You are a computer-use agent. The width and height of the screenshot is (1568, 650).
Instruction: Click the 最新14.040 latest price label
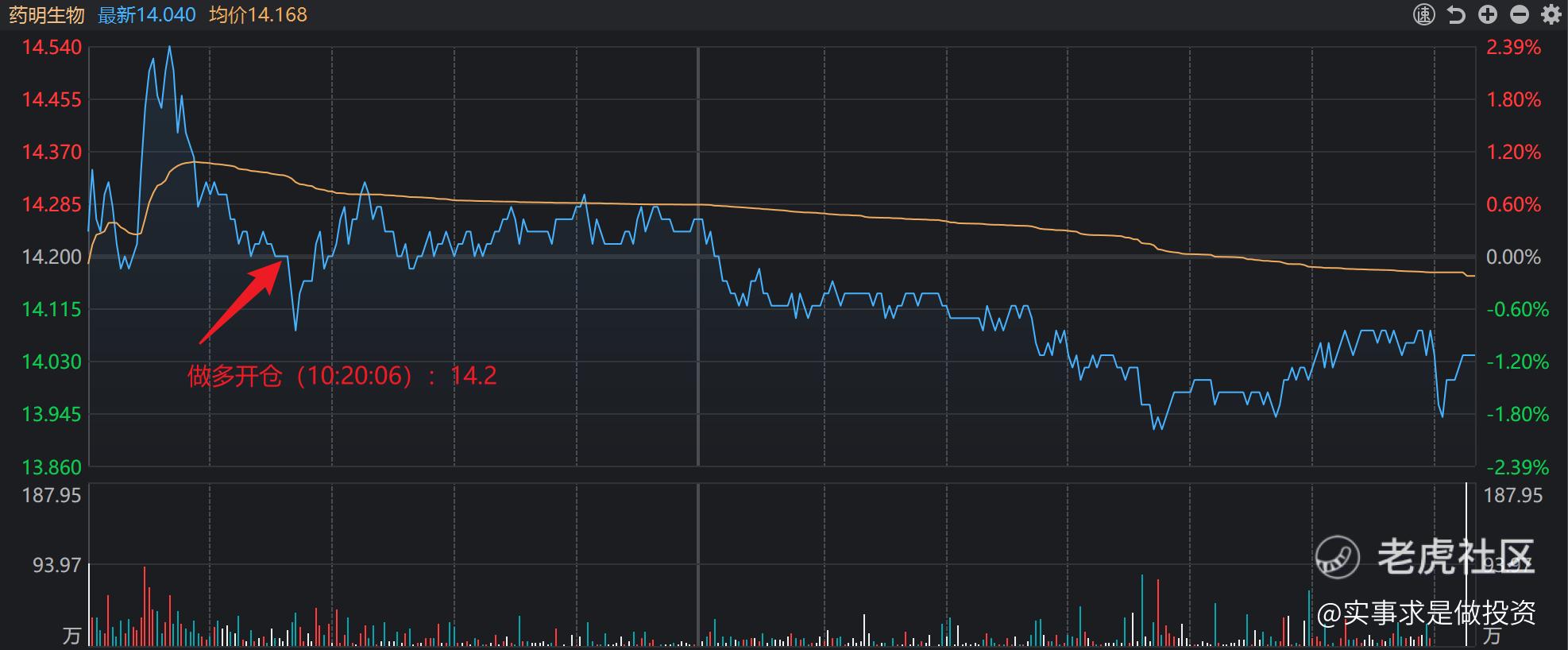point(147,14)
